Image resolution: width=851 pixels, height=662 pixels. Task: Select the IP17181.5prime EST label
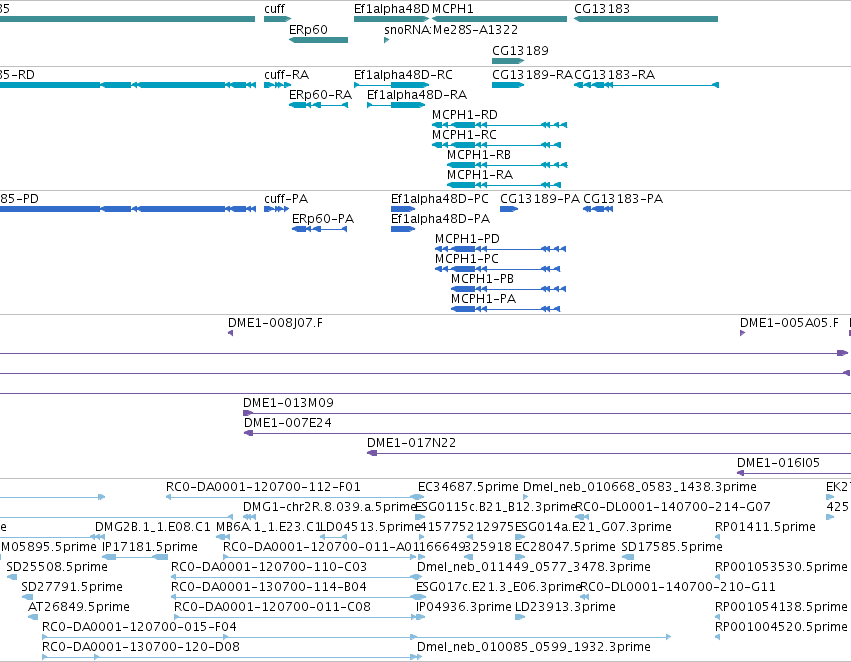coord(150,548)
